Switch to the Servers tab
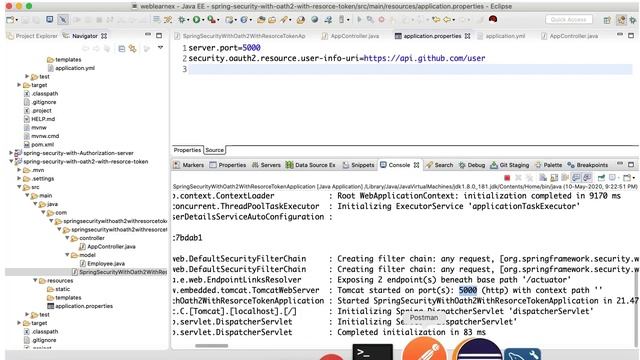This screenshot has height=360, width=640. point(266,165)
